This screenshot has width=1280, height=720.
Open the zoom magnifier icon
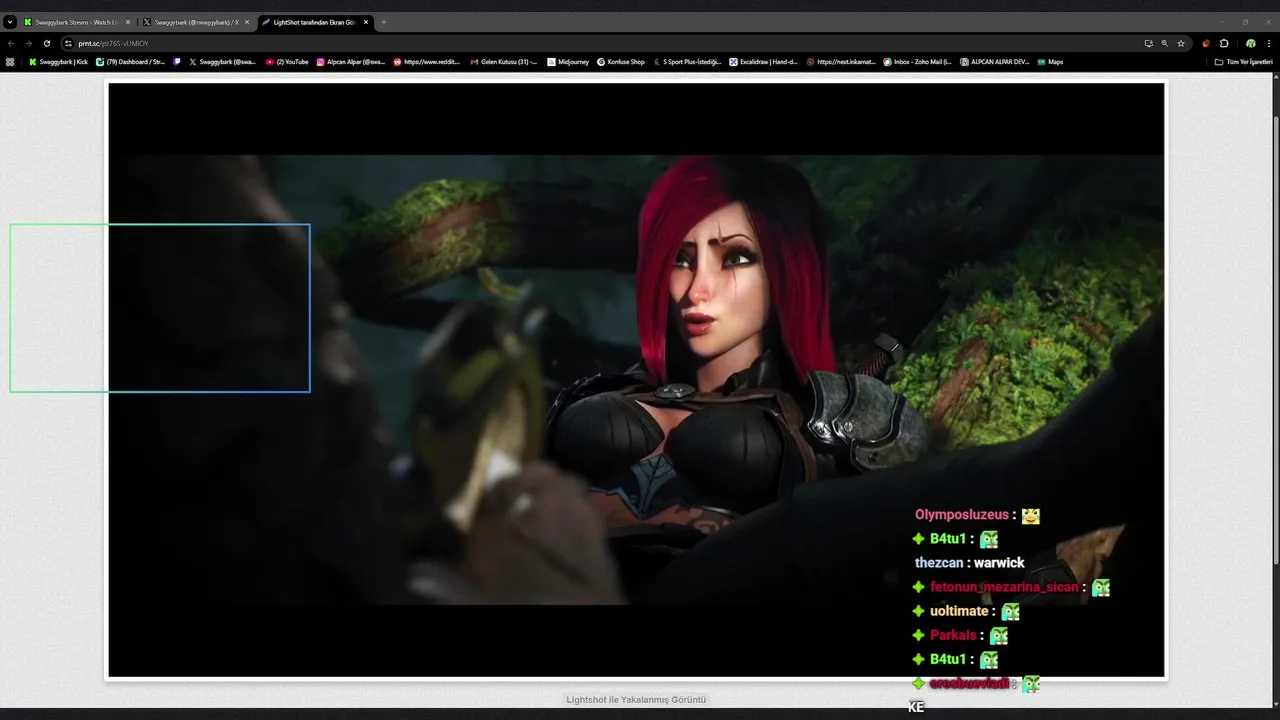tap(1164, 43)
